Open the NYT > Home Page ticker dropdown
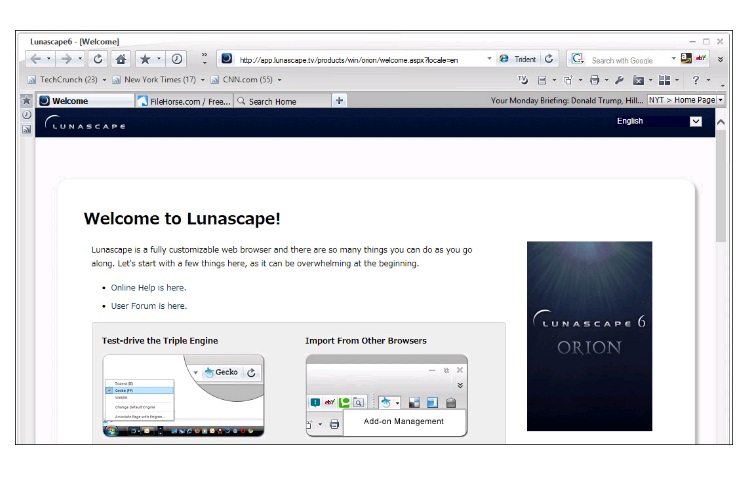 pyautogui.click(x=720, y=100)
